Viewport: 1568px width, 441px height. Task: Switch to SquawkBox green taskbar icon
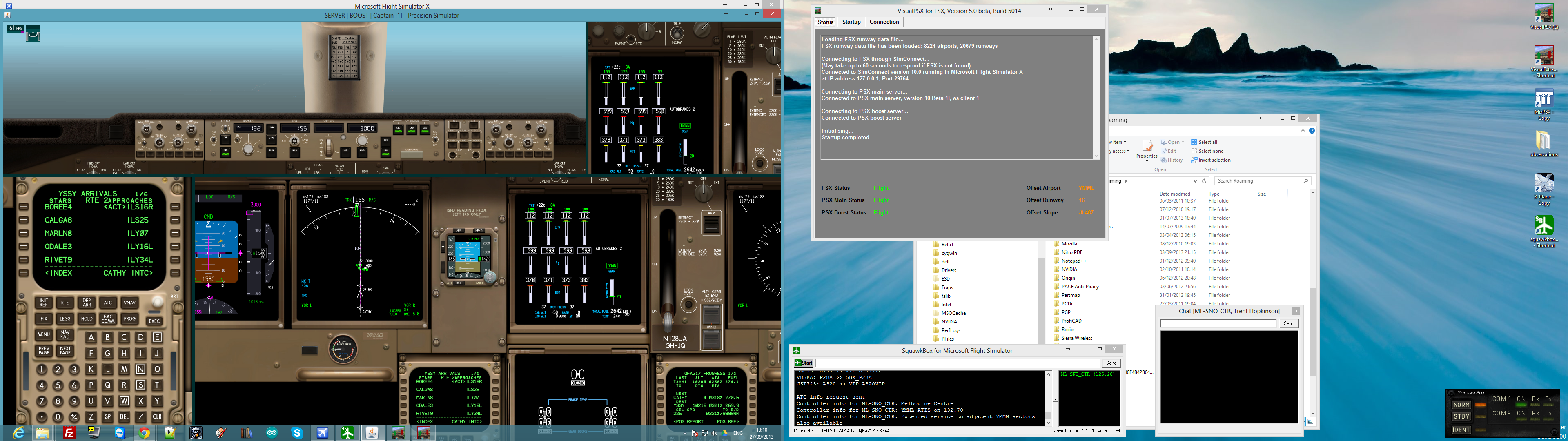click(x=347, y=433)
